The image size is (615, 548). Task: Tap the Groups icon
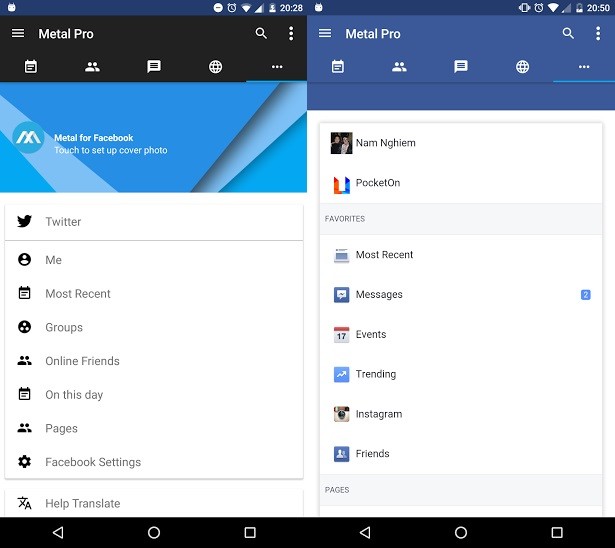point(24,327)
